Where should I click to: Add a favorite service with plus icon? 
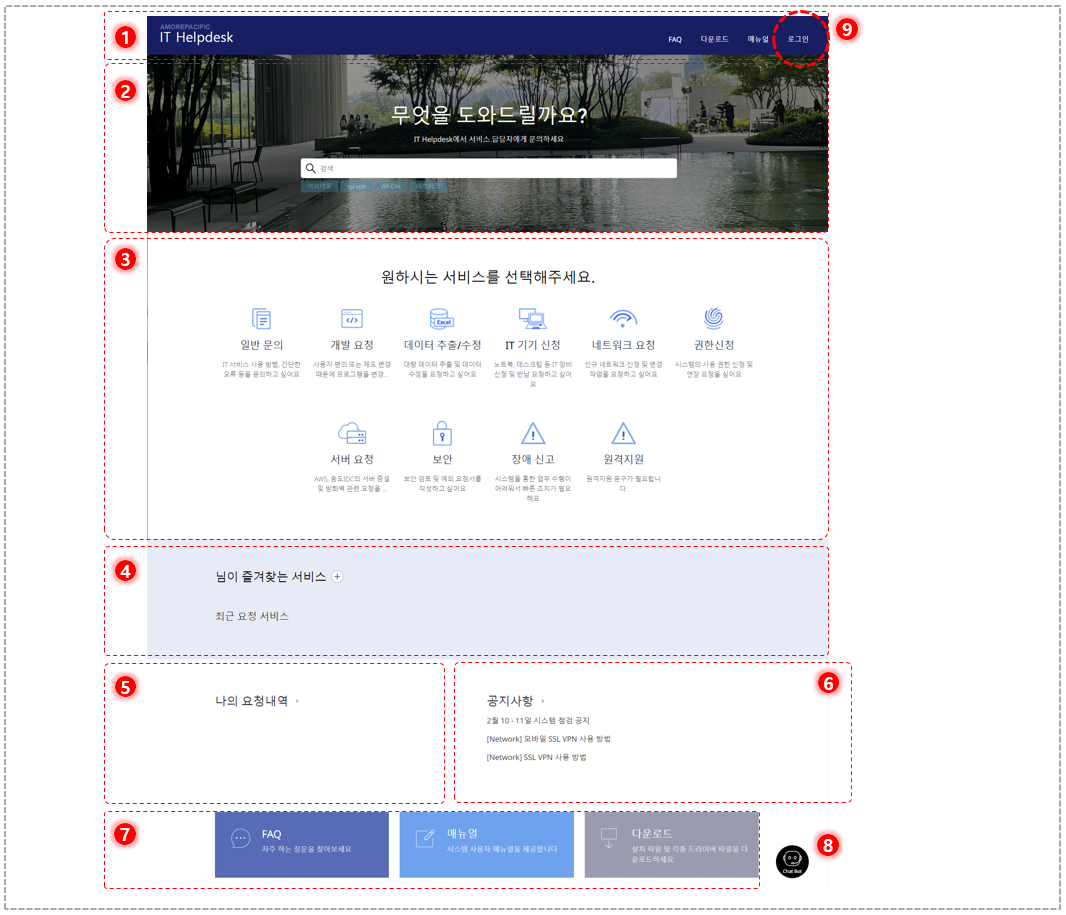(337, 576)
